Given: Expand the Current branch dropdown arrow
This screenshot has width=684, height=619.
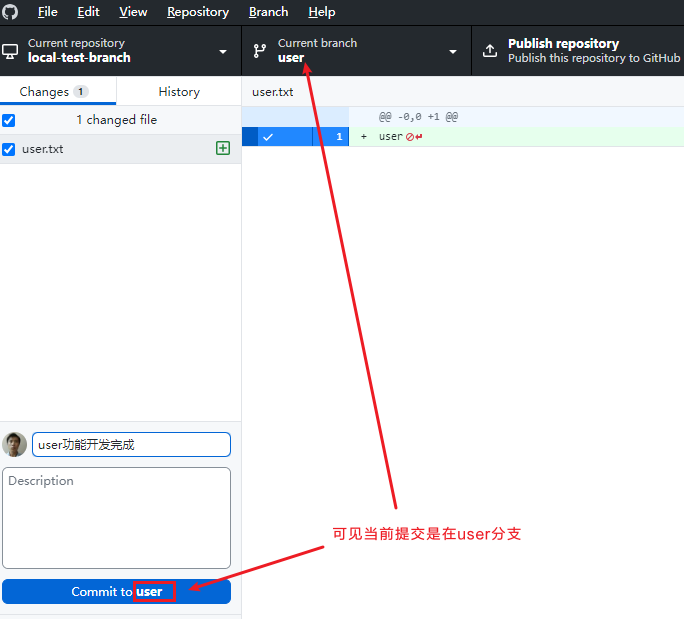Looking at the screenshot, I should pos(453,51).
